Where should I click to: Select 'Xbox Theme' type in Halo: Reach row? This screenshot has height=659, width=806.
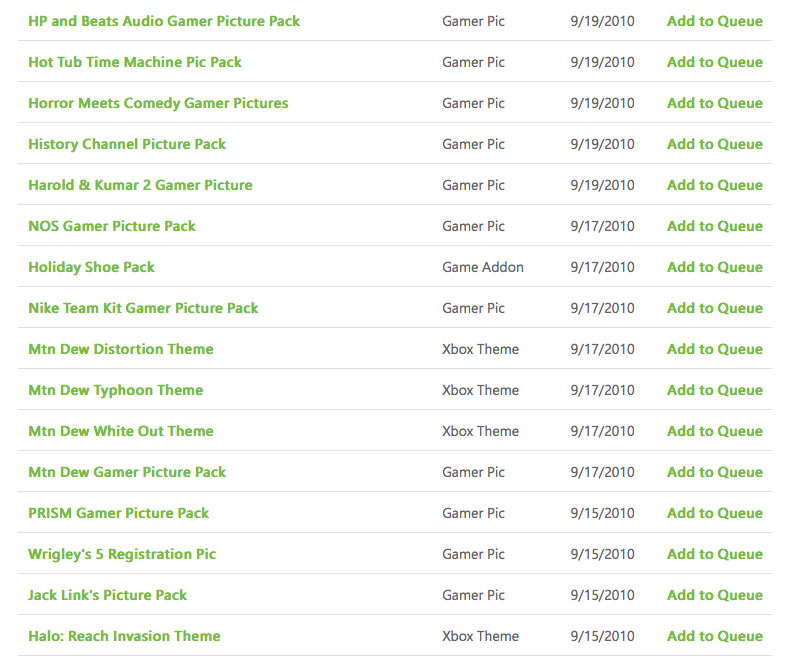point(481,636)
